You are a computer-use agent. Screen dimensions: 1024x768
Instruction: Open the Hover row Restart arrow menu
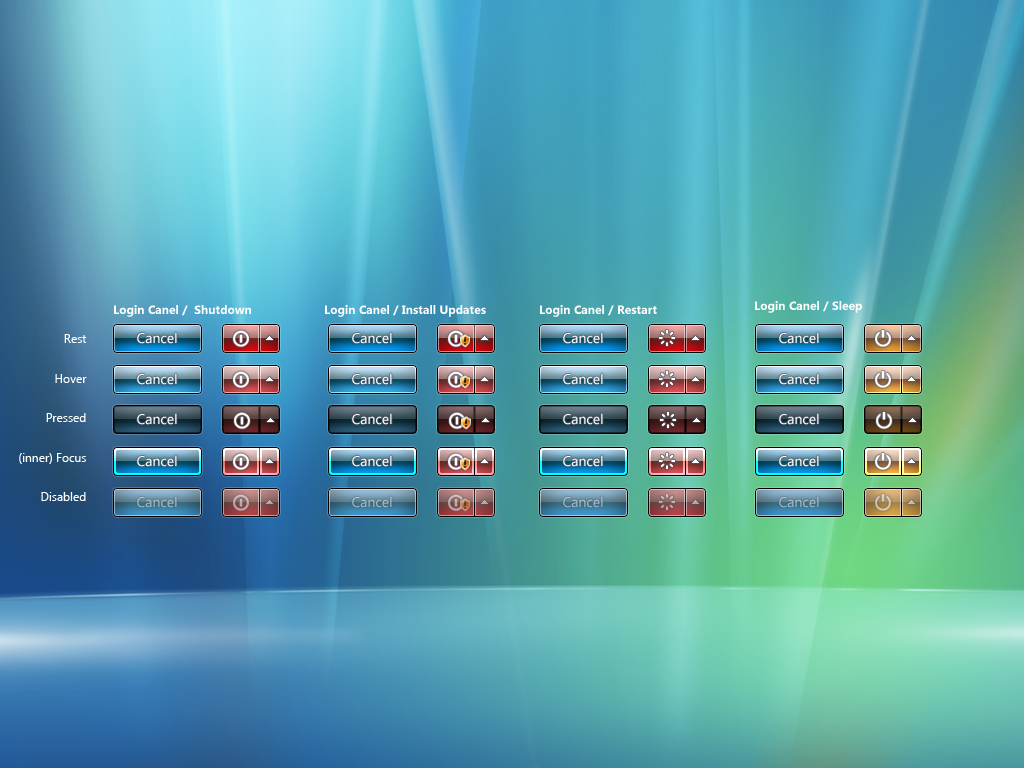[696, 379]
